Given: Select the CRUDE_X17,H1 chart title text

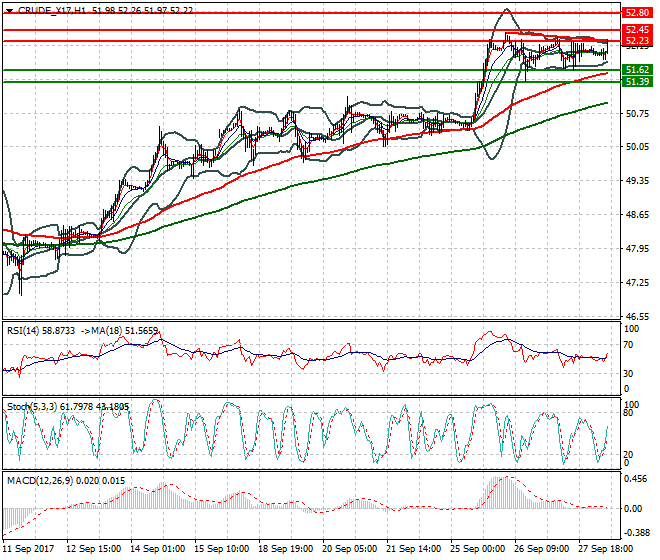Looking at the screenshot, I should pyautogui.click(x=52, y=11).
